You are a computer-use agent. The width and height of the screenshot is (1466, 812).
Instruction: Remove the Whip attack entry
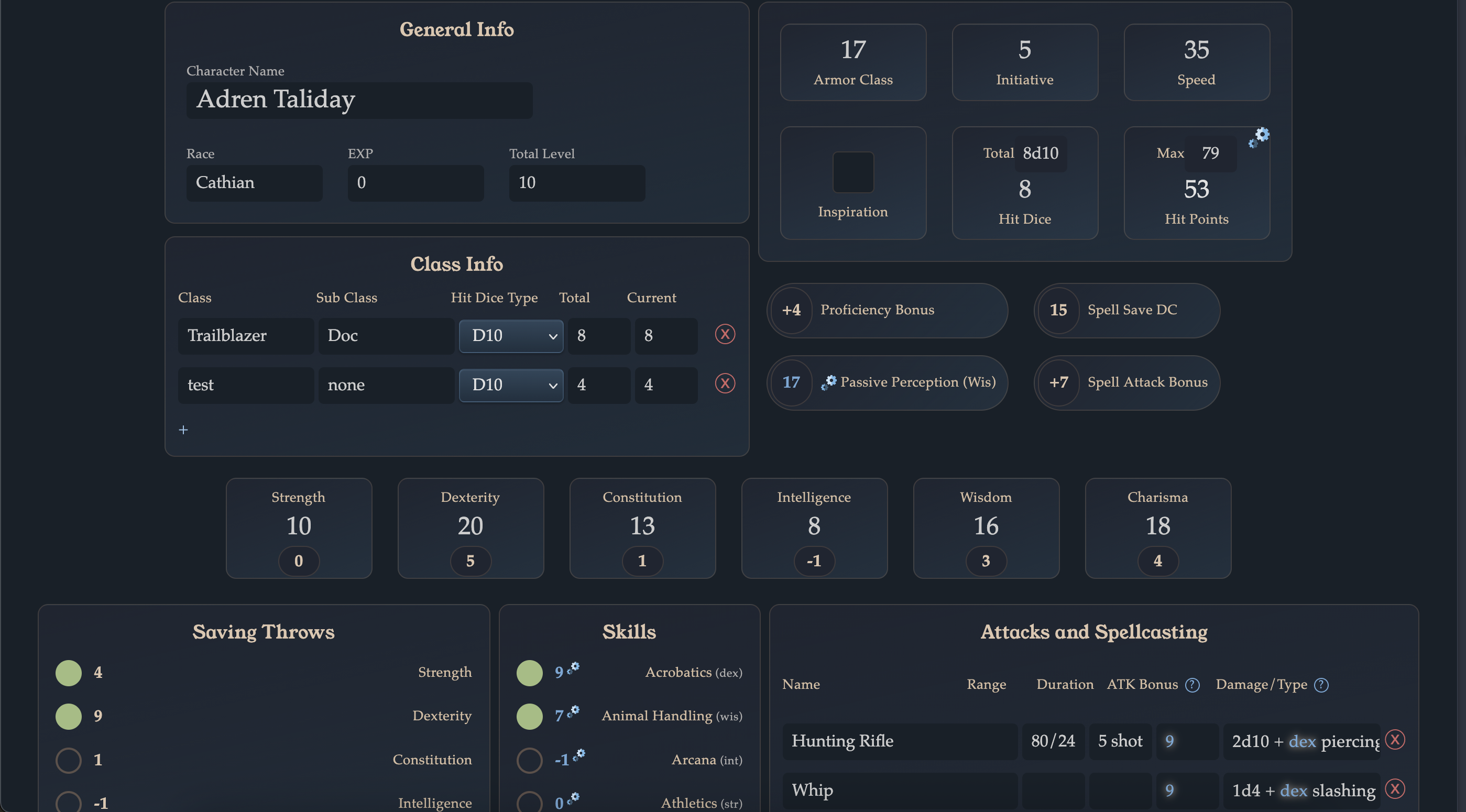tap(1395, 789)
